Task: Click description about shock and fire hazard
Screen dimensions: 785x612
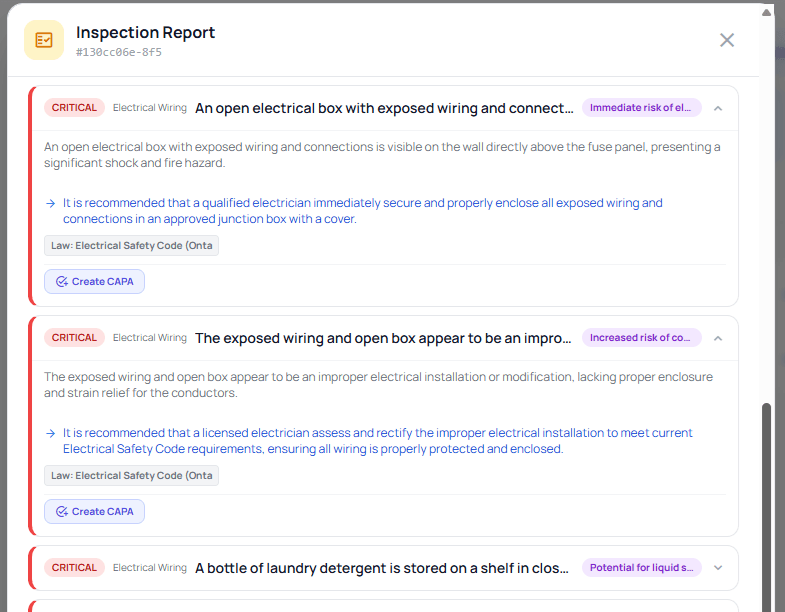Action: pos(382,155)
